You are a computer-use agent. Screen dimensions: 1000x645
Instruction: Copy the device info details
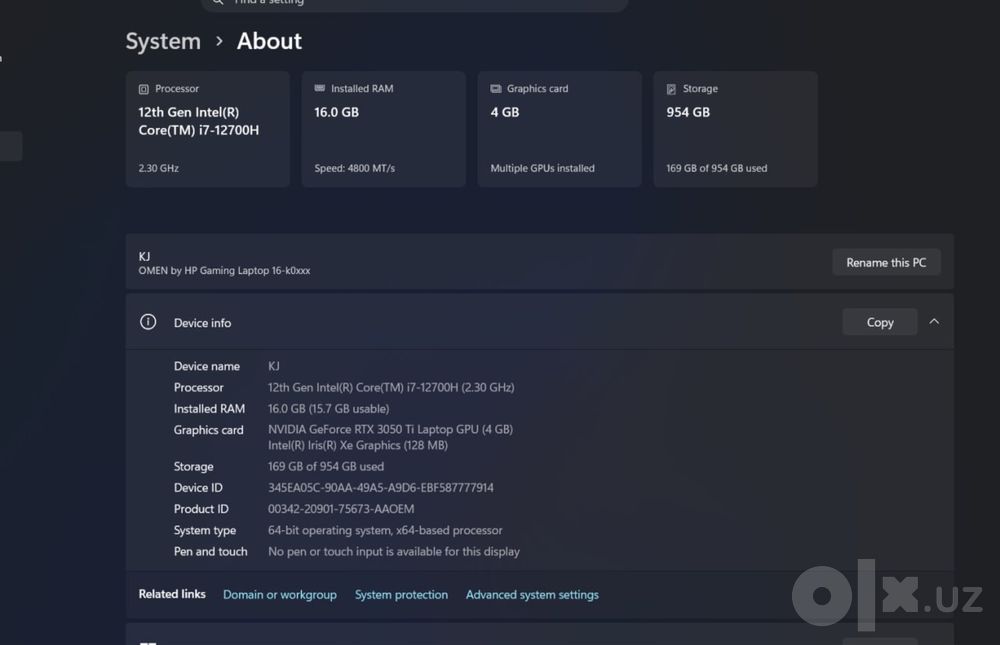[x=879, y=322]
